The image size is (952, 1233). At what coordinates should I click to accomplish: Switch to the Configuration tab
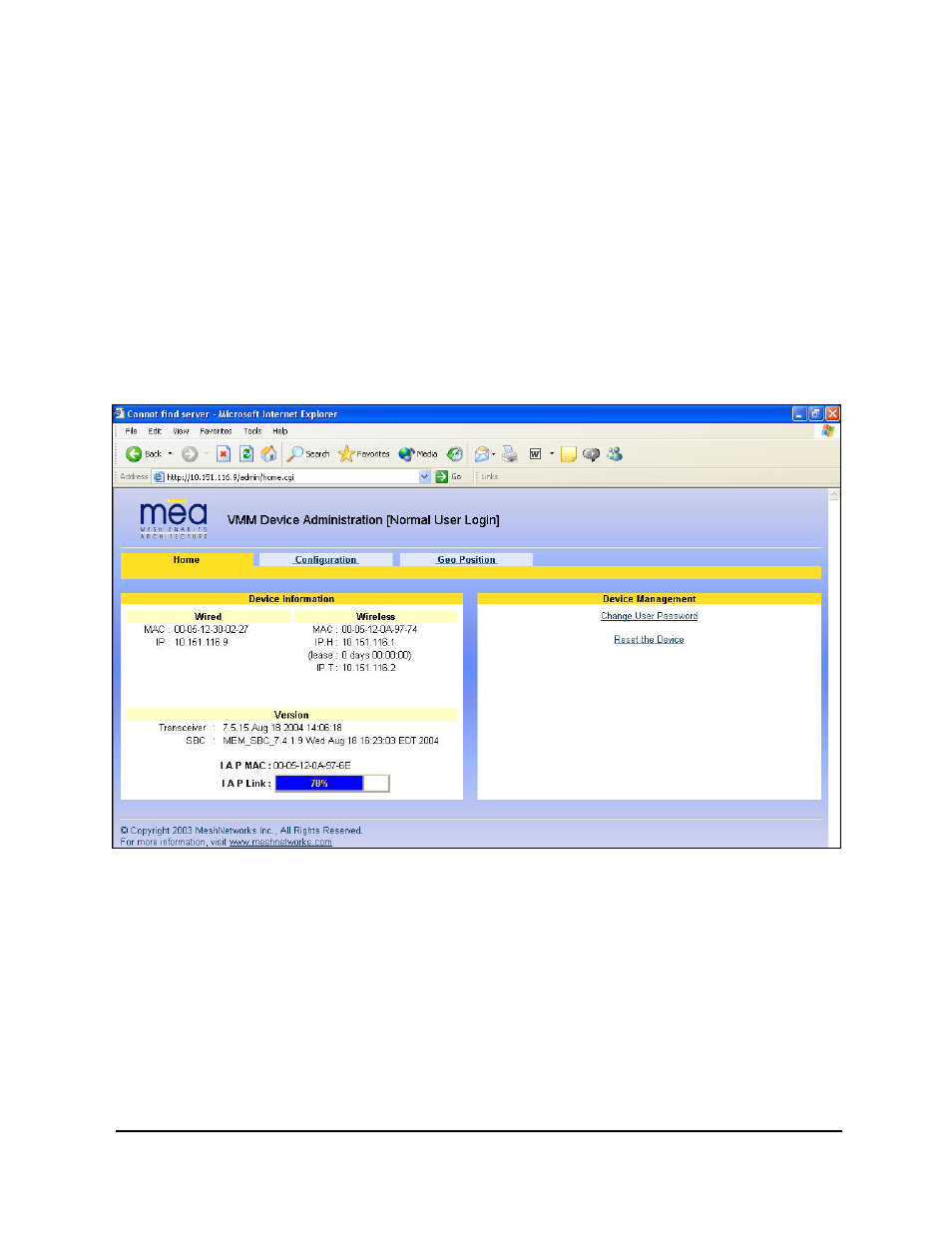coord(325,560)
